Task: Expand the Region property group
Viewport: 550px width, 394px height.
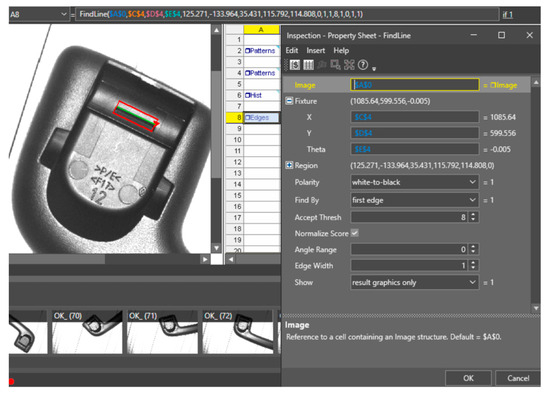Action: [289, 165]
